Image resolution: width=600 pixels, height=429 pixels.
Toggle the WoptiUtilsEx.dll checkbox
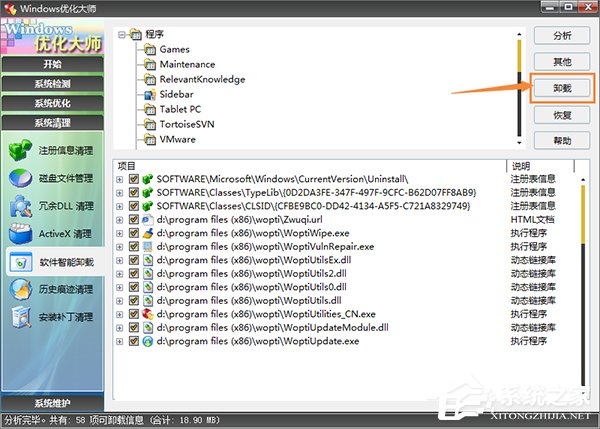(x=134, y=260)
